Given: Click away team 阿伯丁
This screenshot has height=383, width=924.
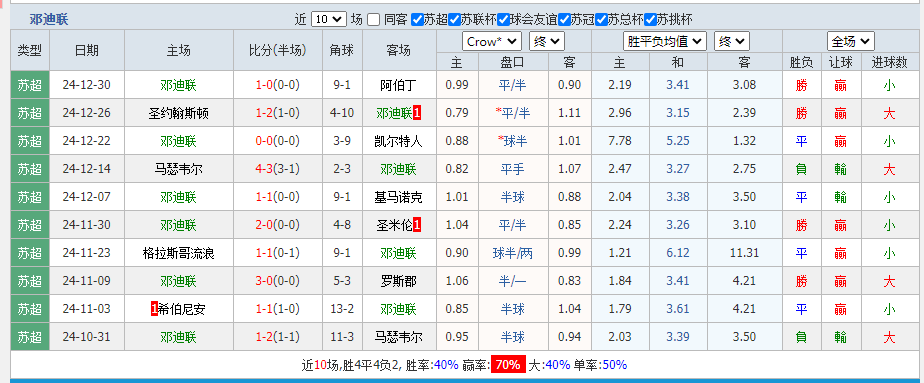Looking at the screenshot, I should (x=398, y=85).
